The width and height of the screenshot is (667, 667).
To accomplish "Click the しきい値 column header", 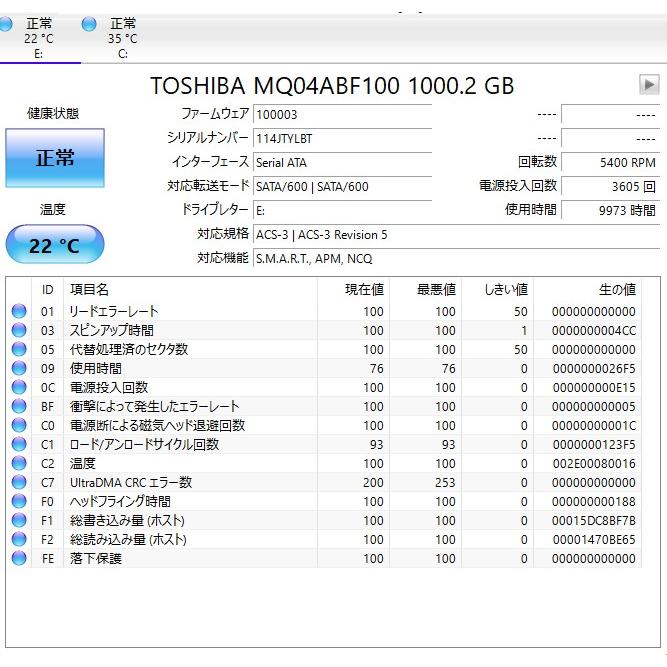I will tap(498, 290).
